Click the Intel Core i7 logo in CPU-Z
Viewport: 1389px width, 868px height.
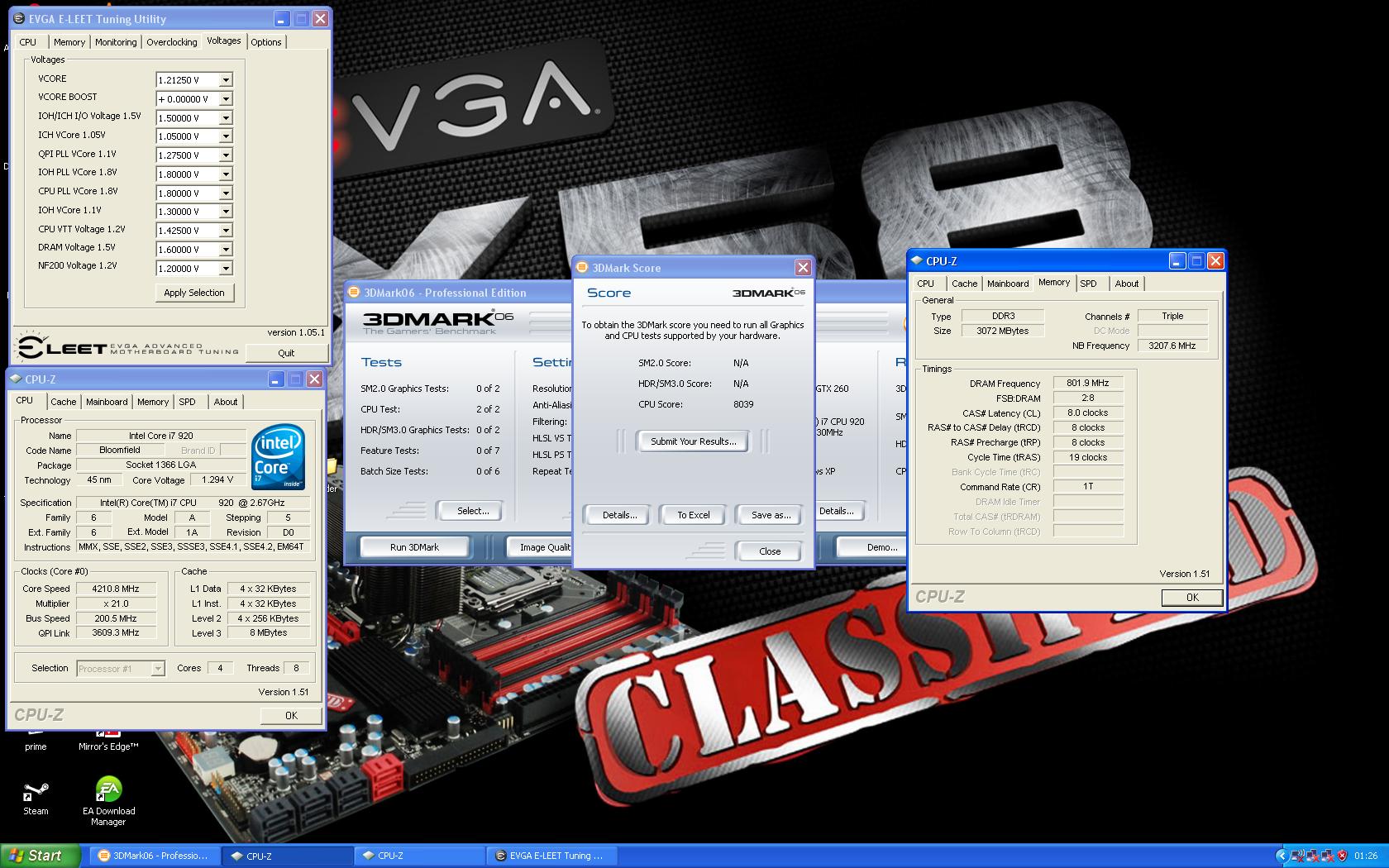point(278,455)
